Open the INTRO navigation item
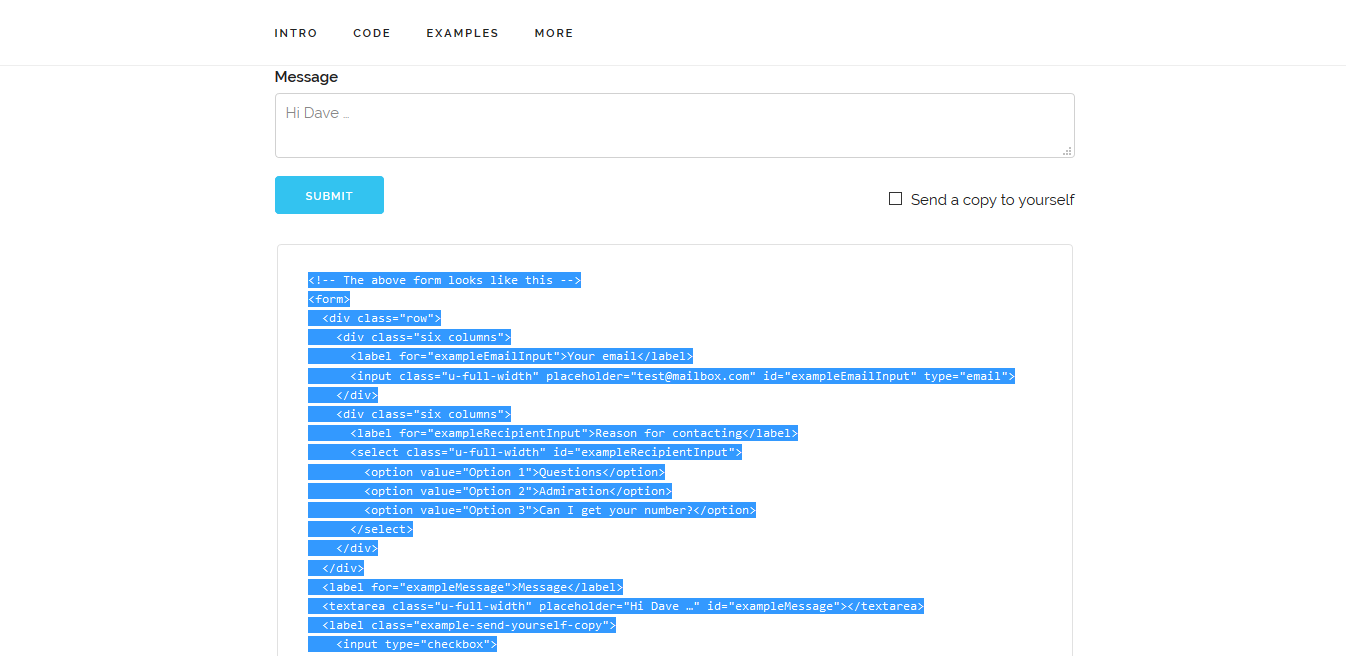The image size is (1346, 656). click(296, 32)
